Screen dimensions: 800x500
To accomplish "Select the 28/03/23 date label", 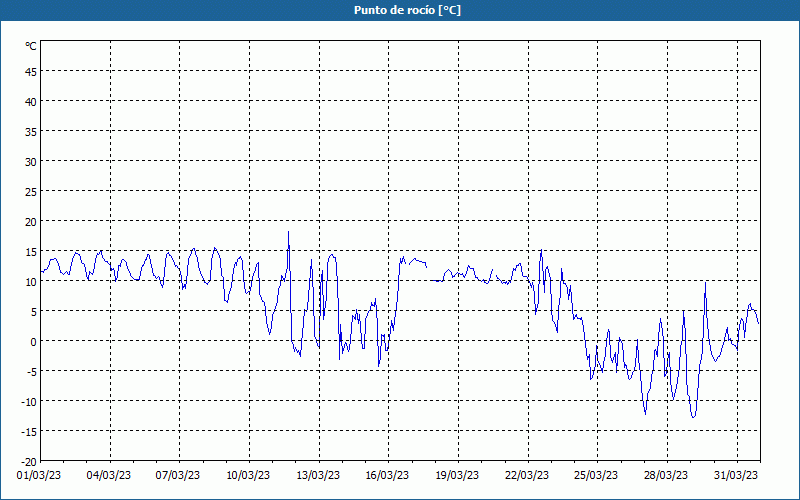I will pos(666,476).
